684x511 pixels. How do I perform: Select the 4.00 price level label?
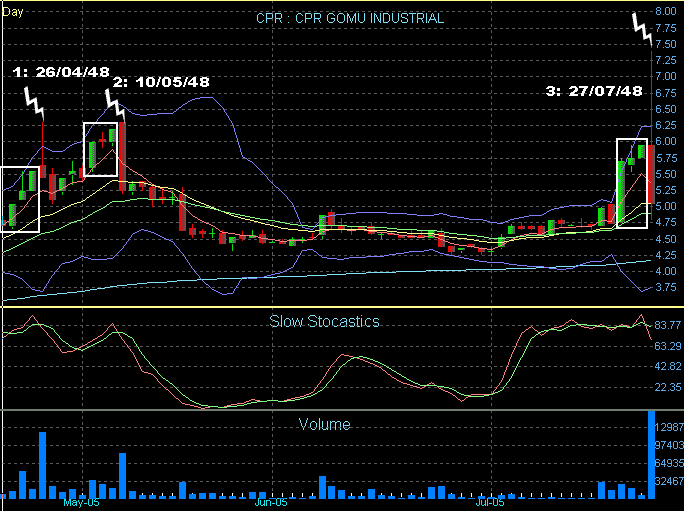666,271
